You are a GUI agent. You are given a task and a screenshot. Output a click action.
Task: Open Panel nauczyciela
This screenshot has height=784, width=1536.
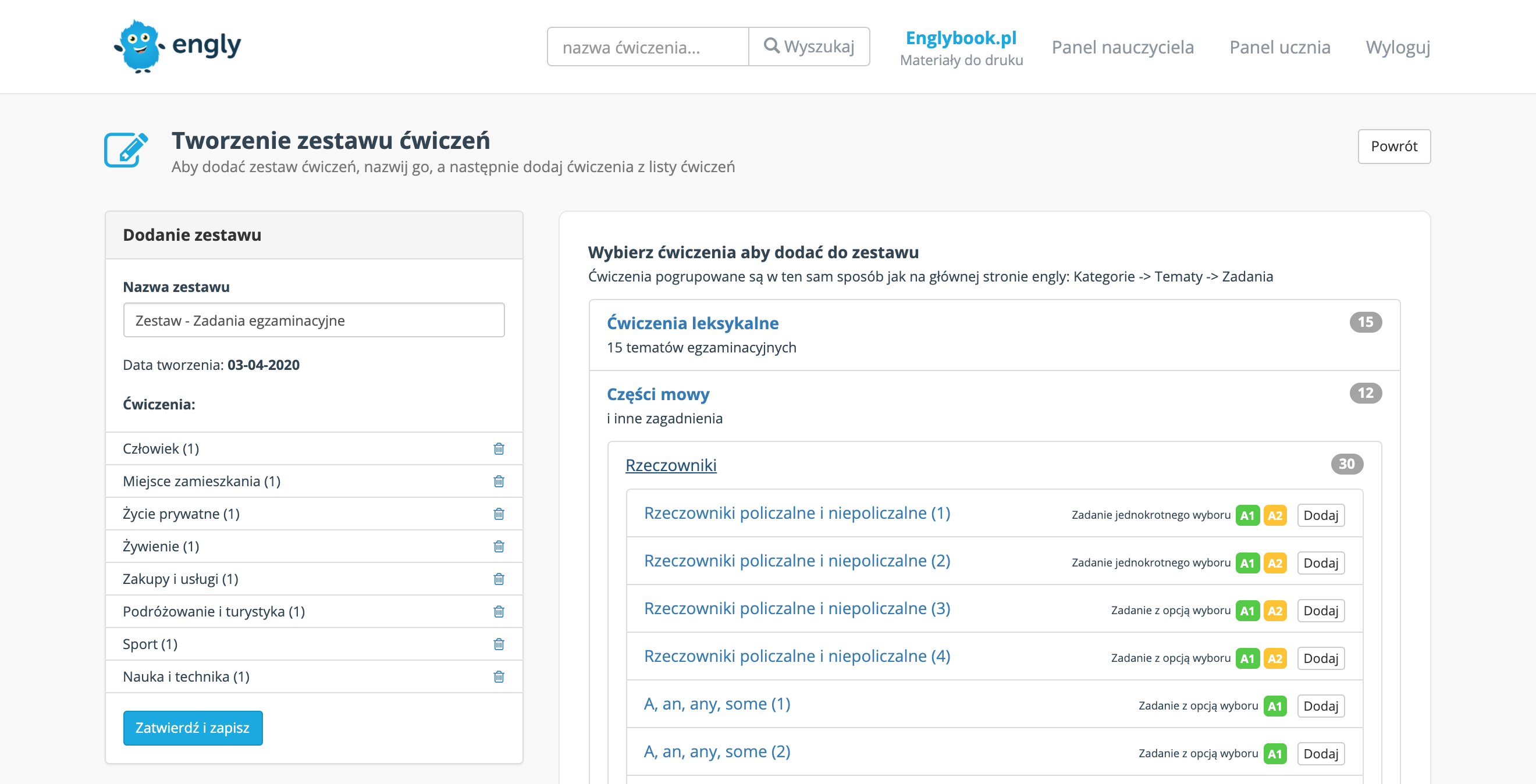pyautogui.click(x=1123, y=47)
